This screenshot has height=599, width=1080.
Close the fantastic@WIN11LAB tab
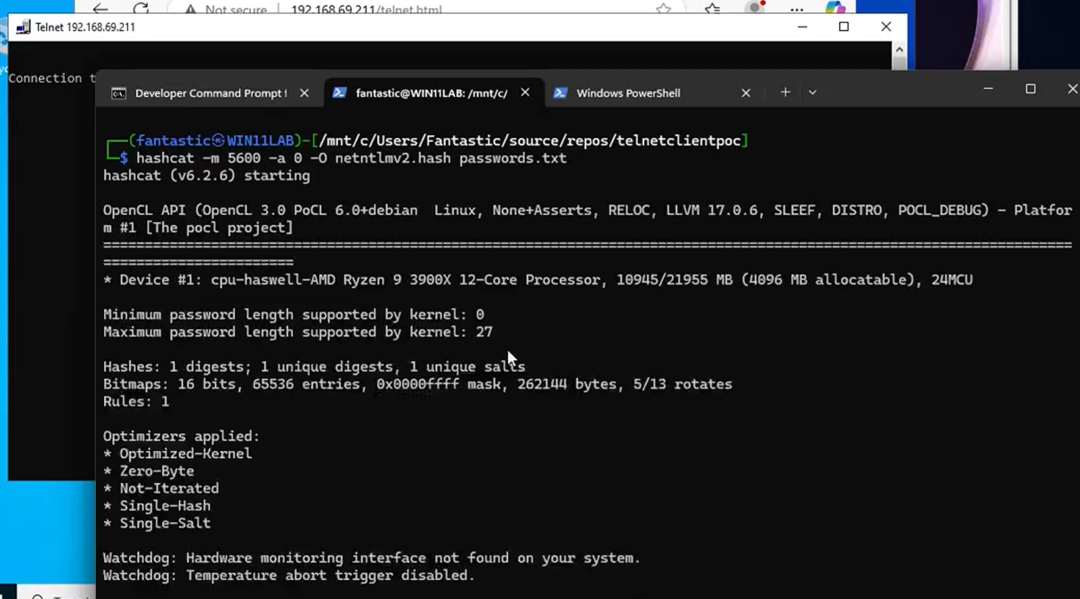point(525,92)
